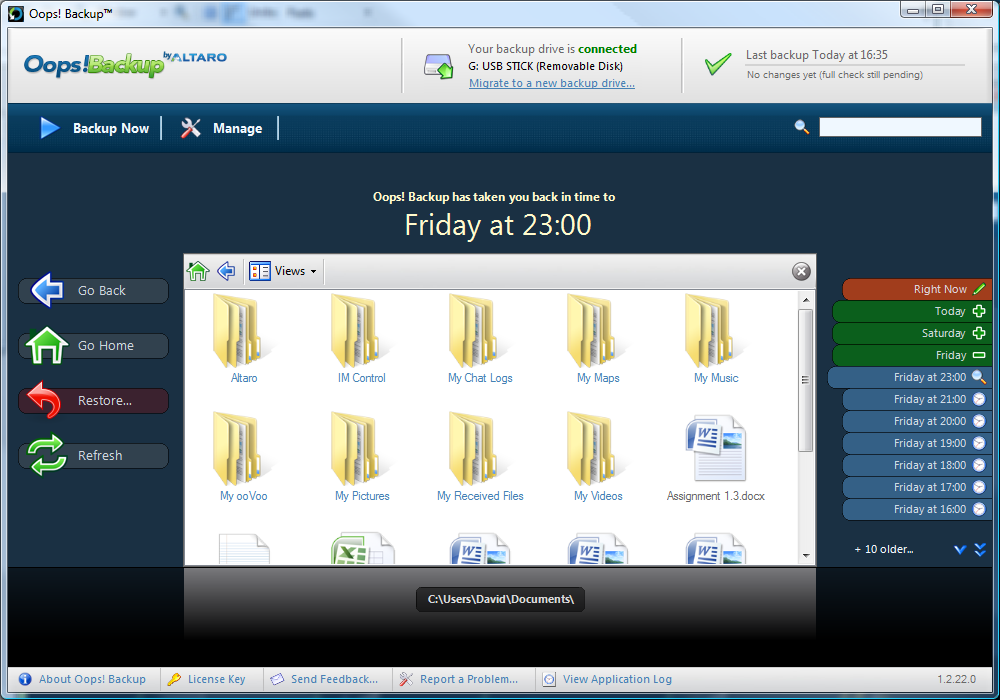This screenshot has width=1000, height=700.
Task: Click the search magnifier icon
Action: coord(802,127)
